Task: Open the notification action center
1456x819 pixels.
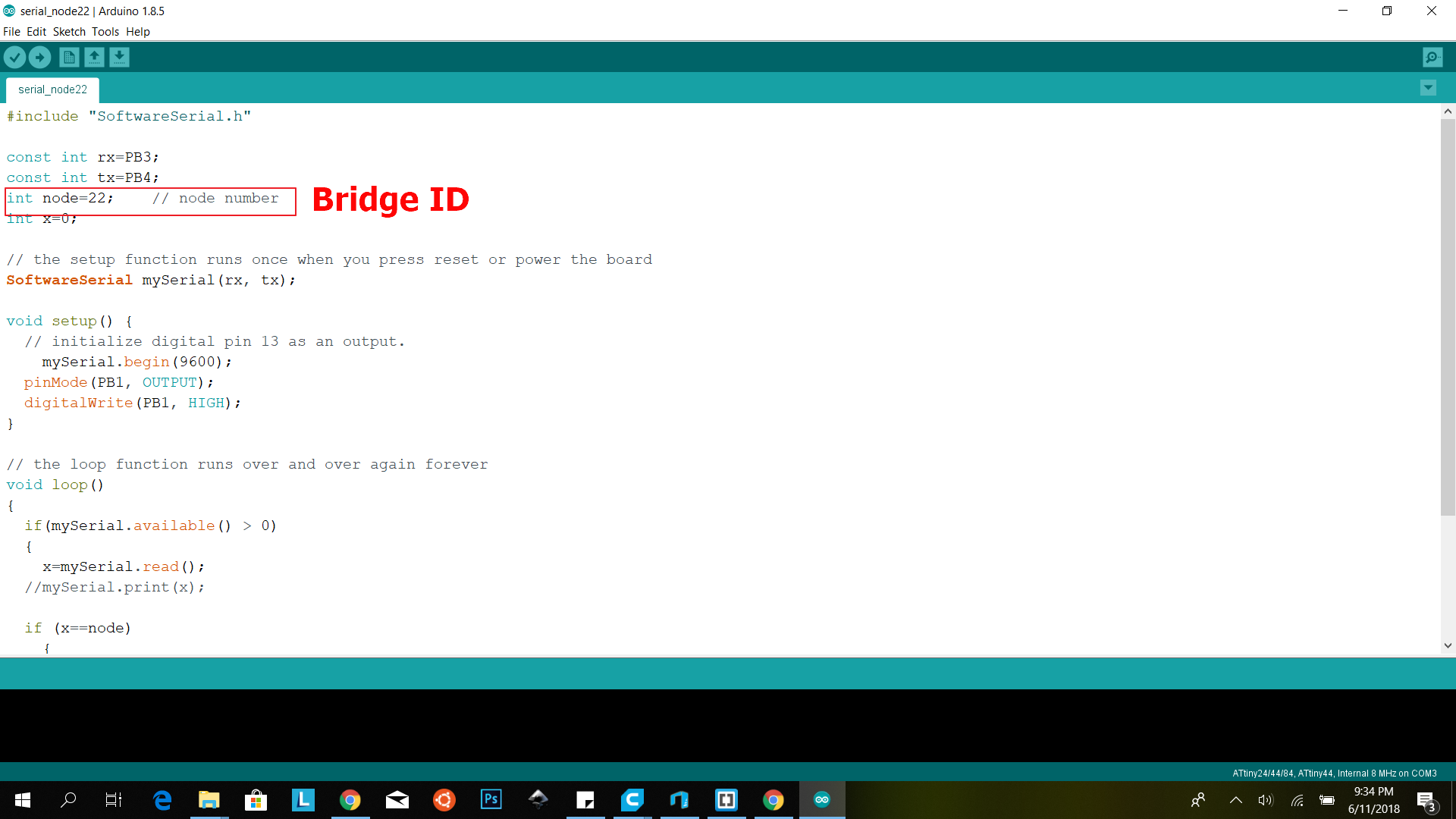Action: tap(1426, 800)
